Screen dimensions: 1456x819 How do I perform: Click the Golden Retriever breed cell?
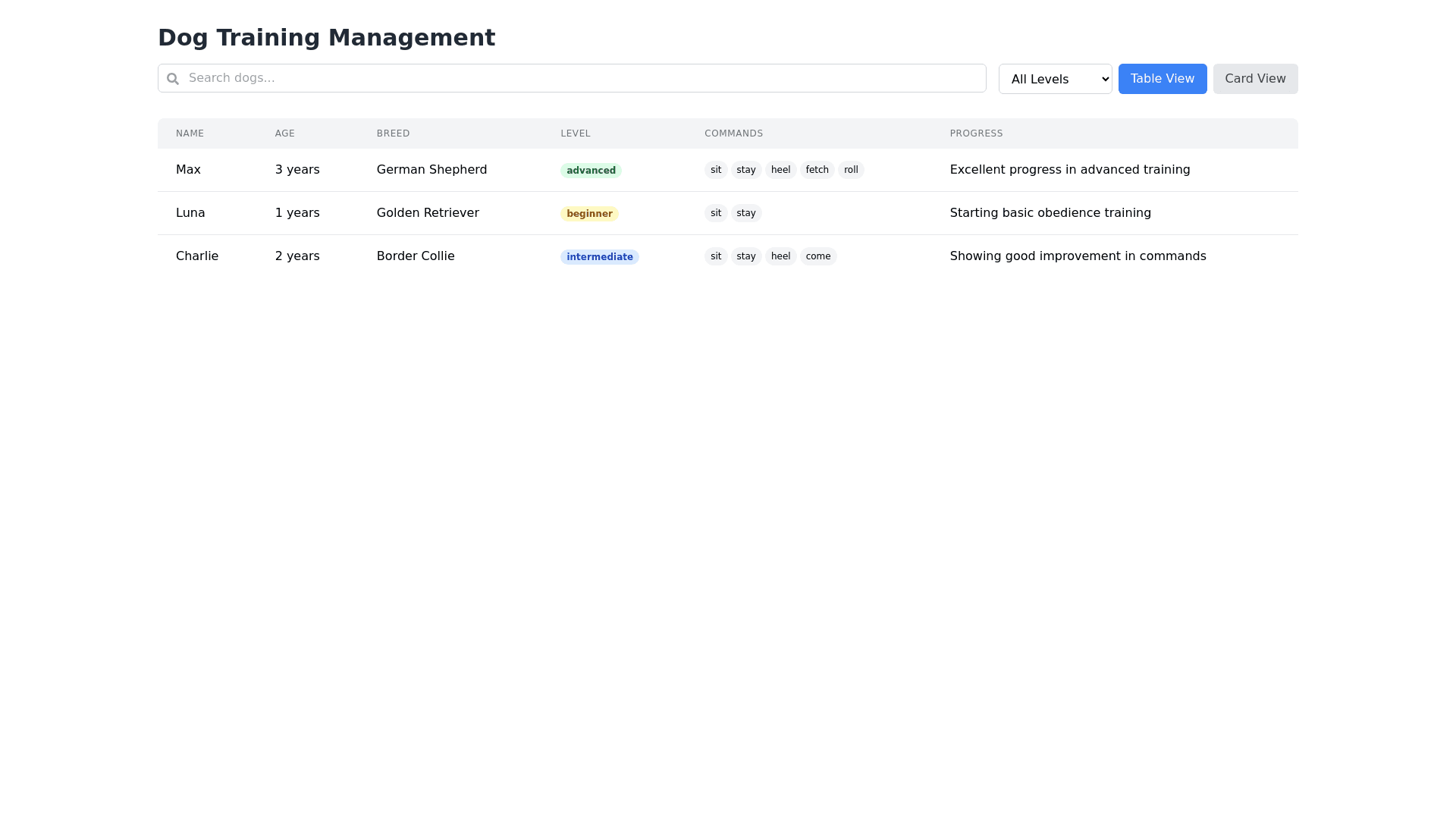428,213
